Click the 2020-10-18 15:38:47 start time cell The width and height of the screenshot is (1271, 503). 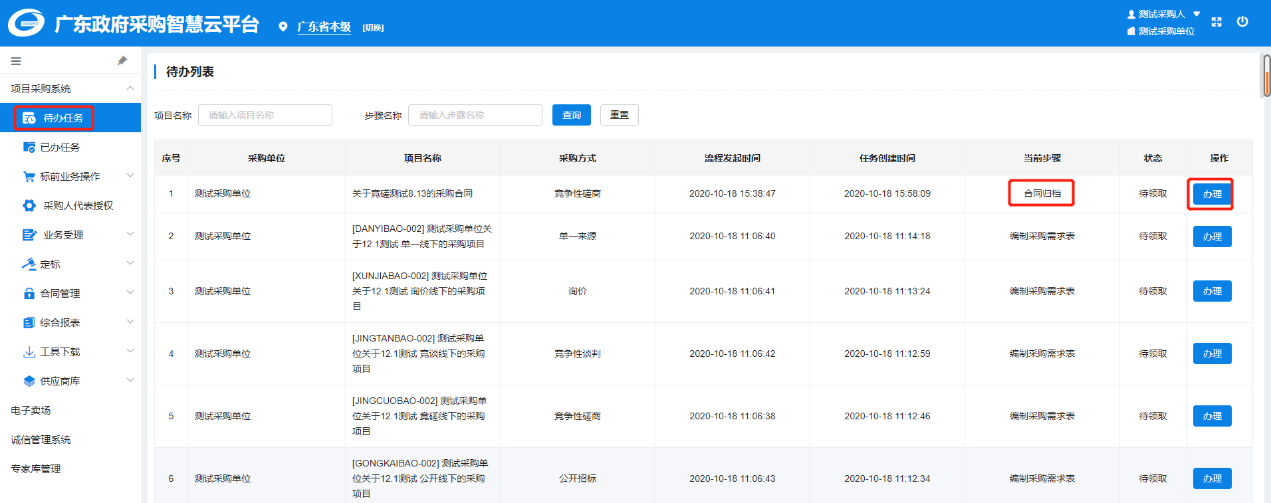point(732,193)
